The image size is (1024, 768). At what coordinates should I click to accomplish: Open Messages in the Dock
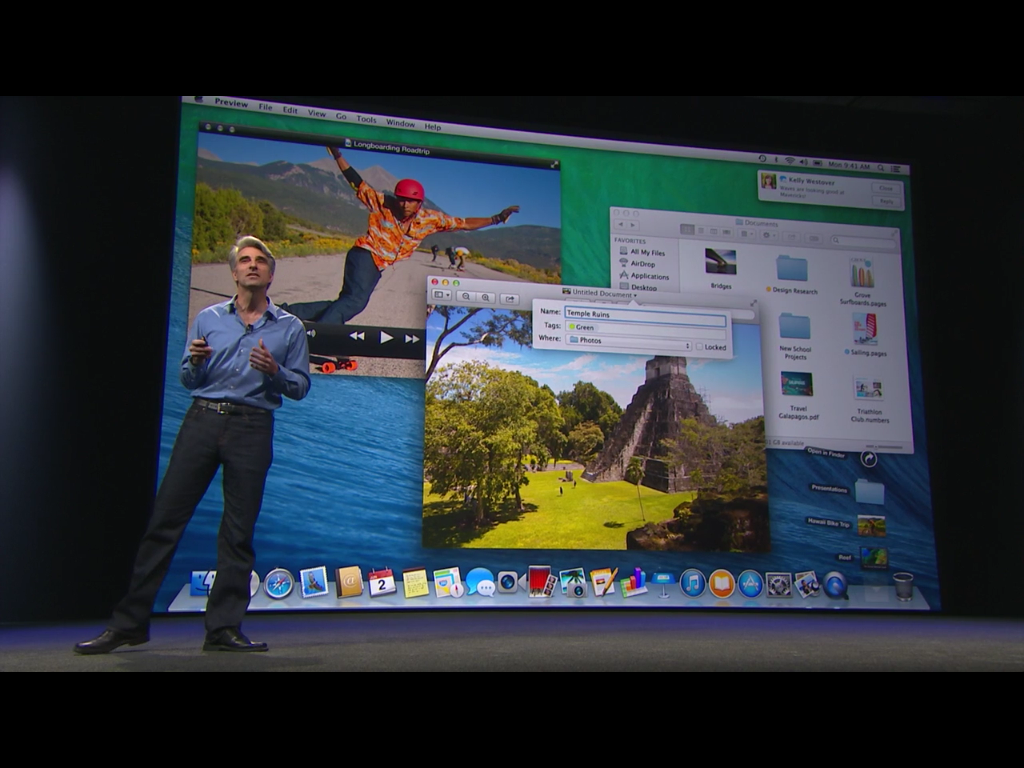pyautogui.click(x=481, y=583)
